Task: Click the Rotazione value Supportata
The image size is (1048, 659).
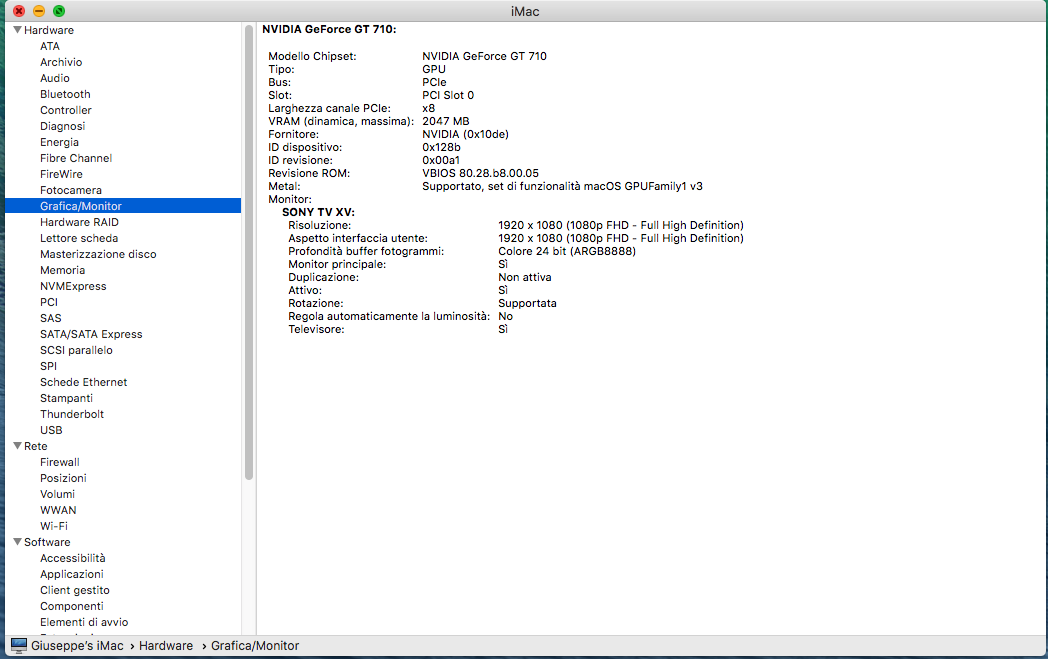Action: click(527, 303)
